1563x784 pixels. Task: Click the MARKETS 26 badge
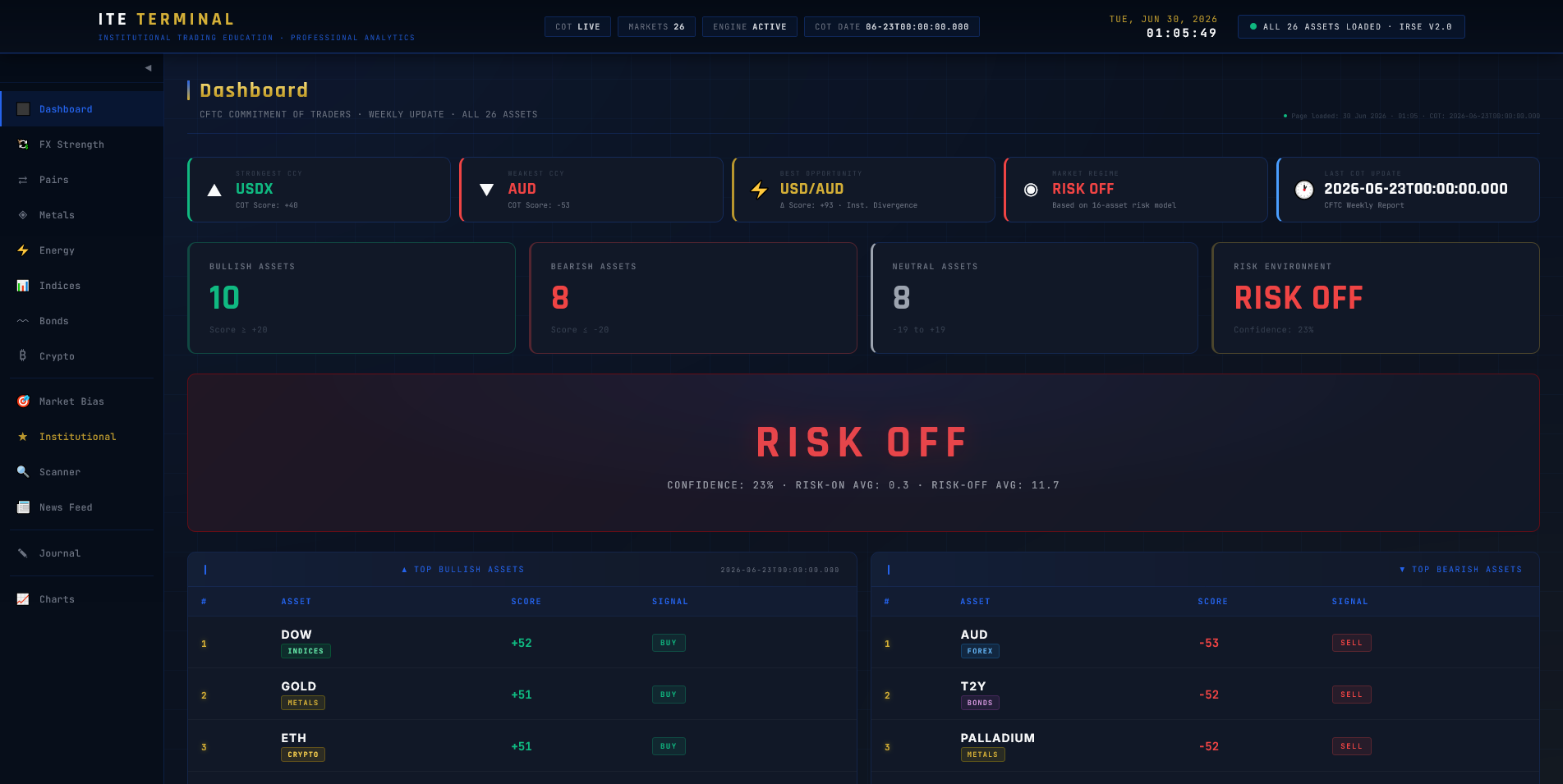point(656,27)
